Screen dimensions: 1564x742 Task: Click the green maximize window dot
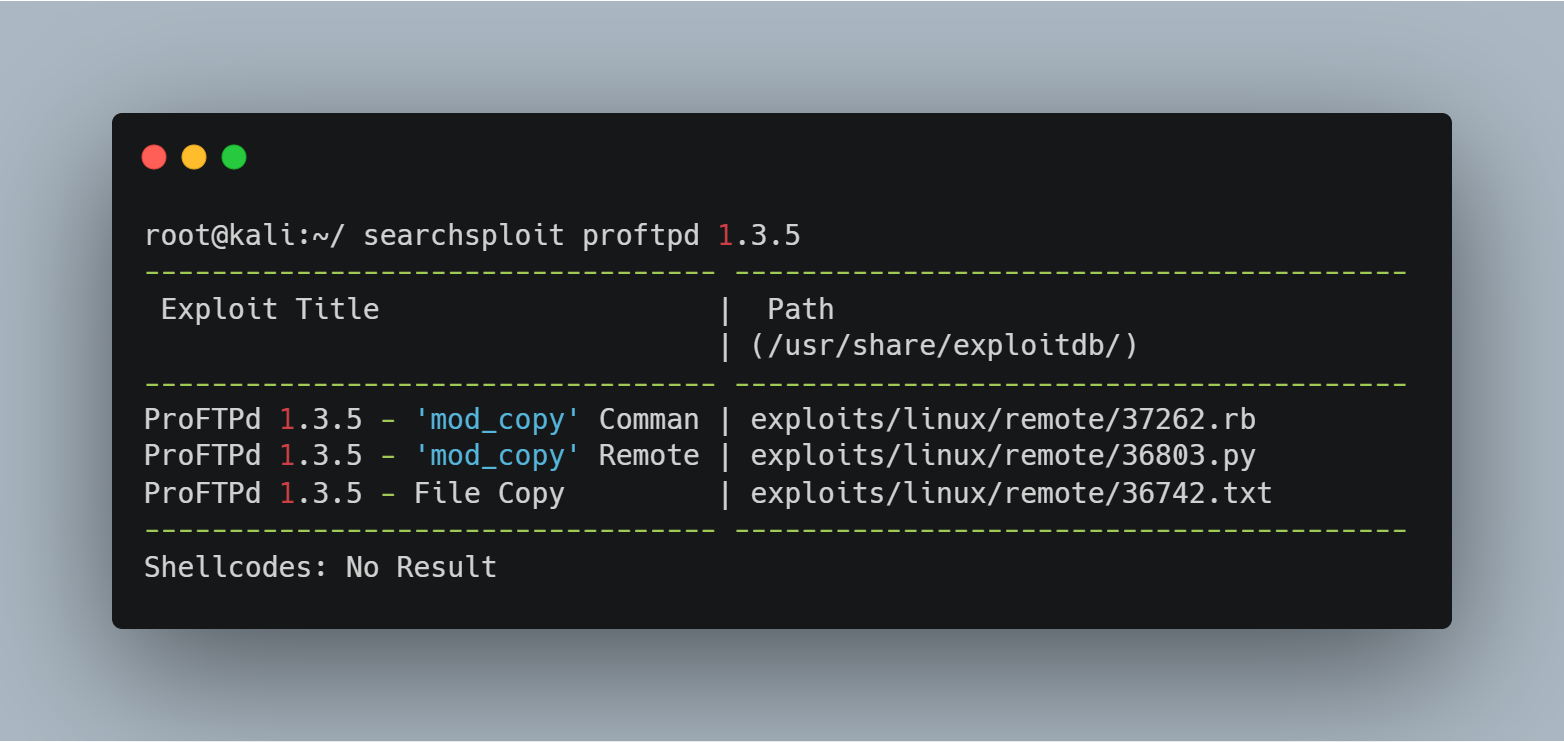[234, 157]
